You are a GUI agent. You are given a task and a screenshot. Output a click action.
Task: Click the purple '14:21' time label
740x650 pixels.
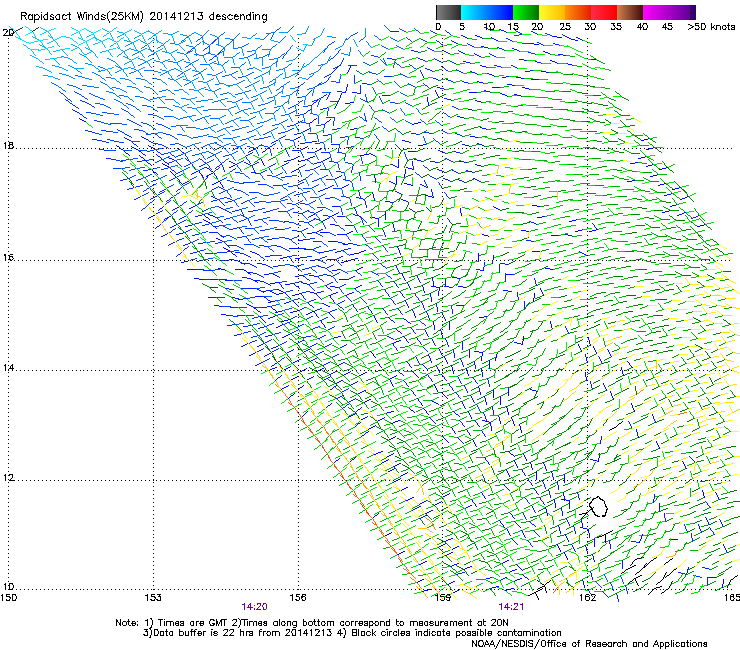511,607
